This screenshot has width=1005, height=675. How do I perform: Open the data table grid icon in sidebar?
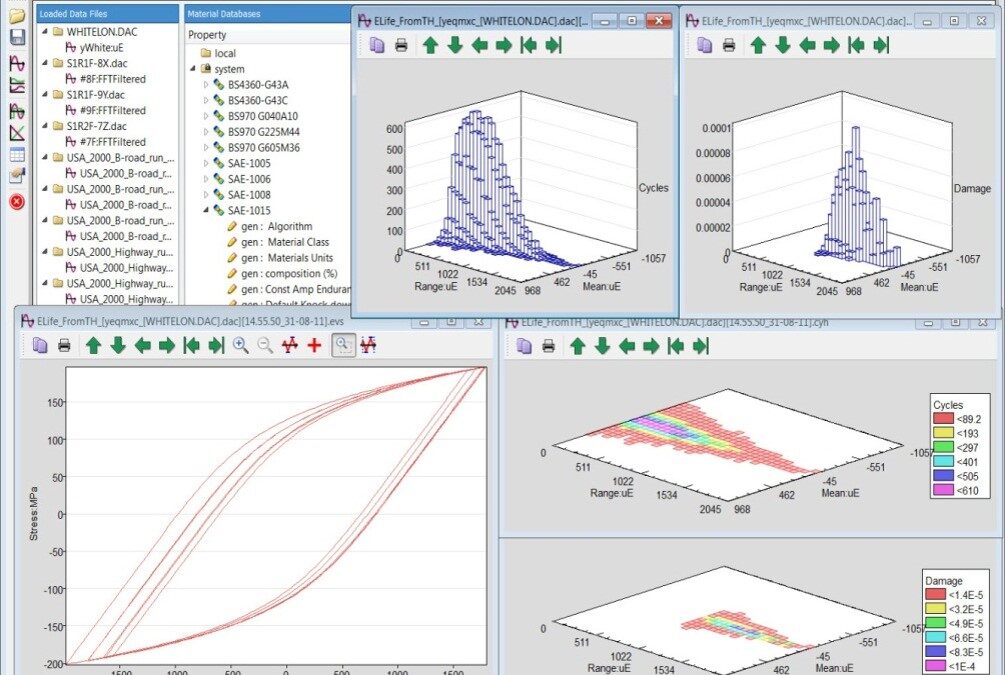coord(17,154)
